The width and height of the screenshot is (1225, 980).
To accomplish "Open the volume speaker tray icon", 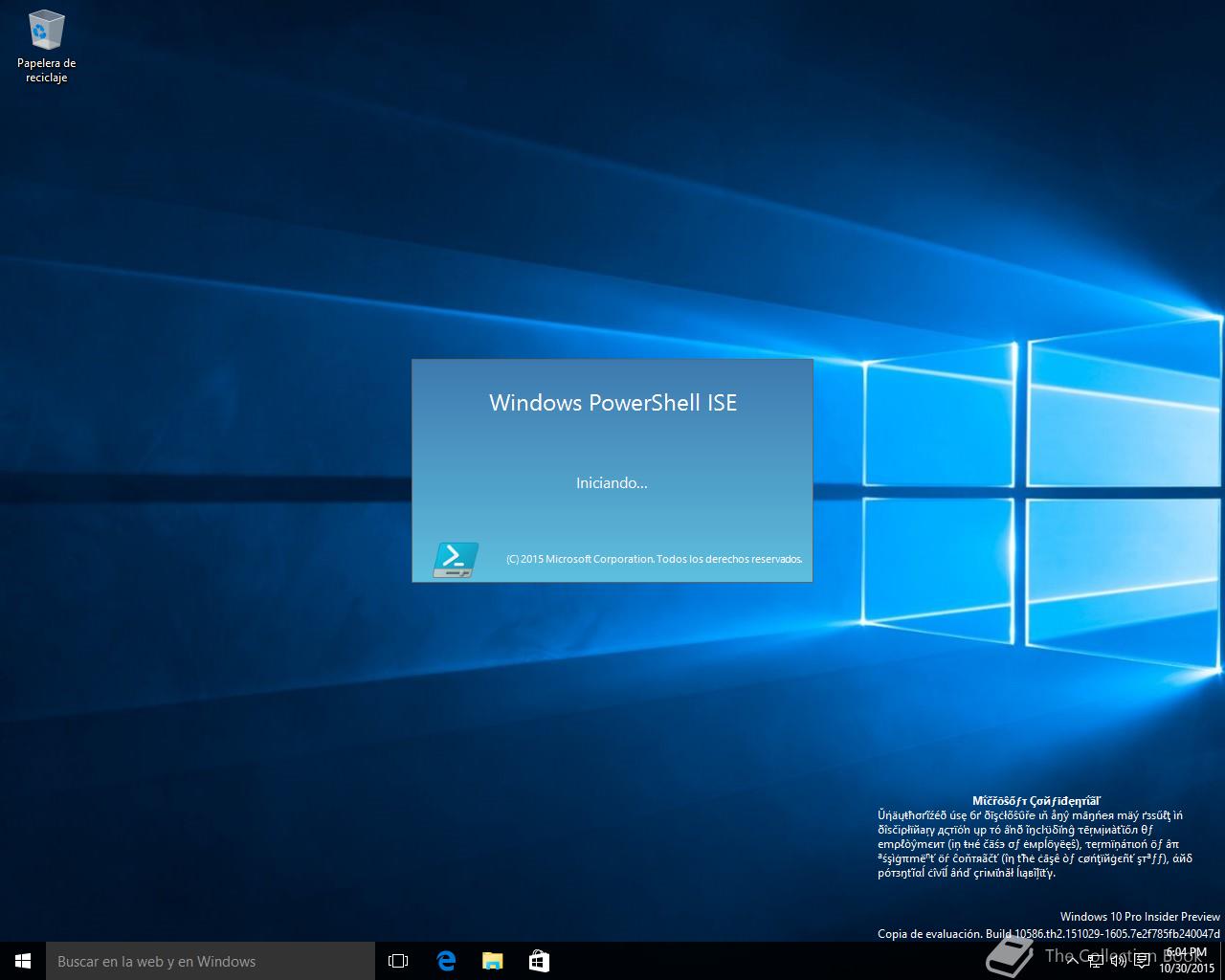I will [1118, 961].
